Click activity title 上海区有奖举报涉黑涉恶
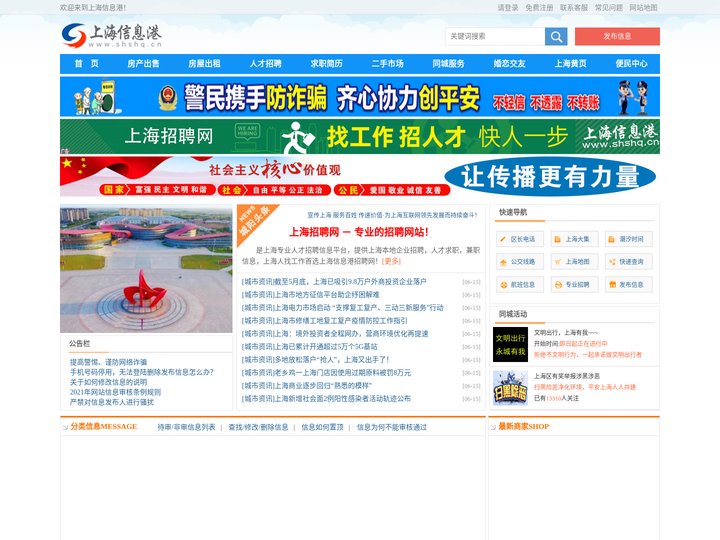Image resolution: width=720 pixels, height=540 pixels. tap(567, 376)
